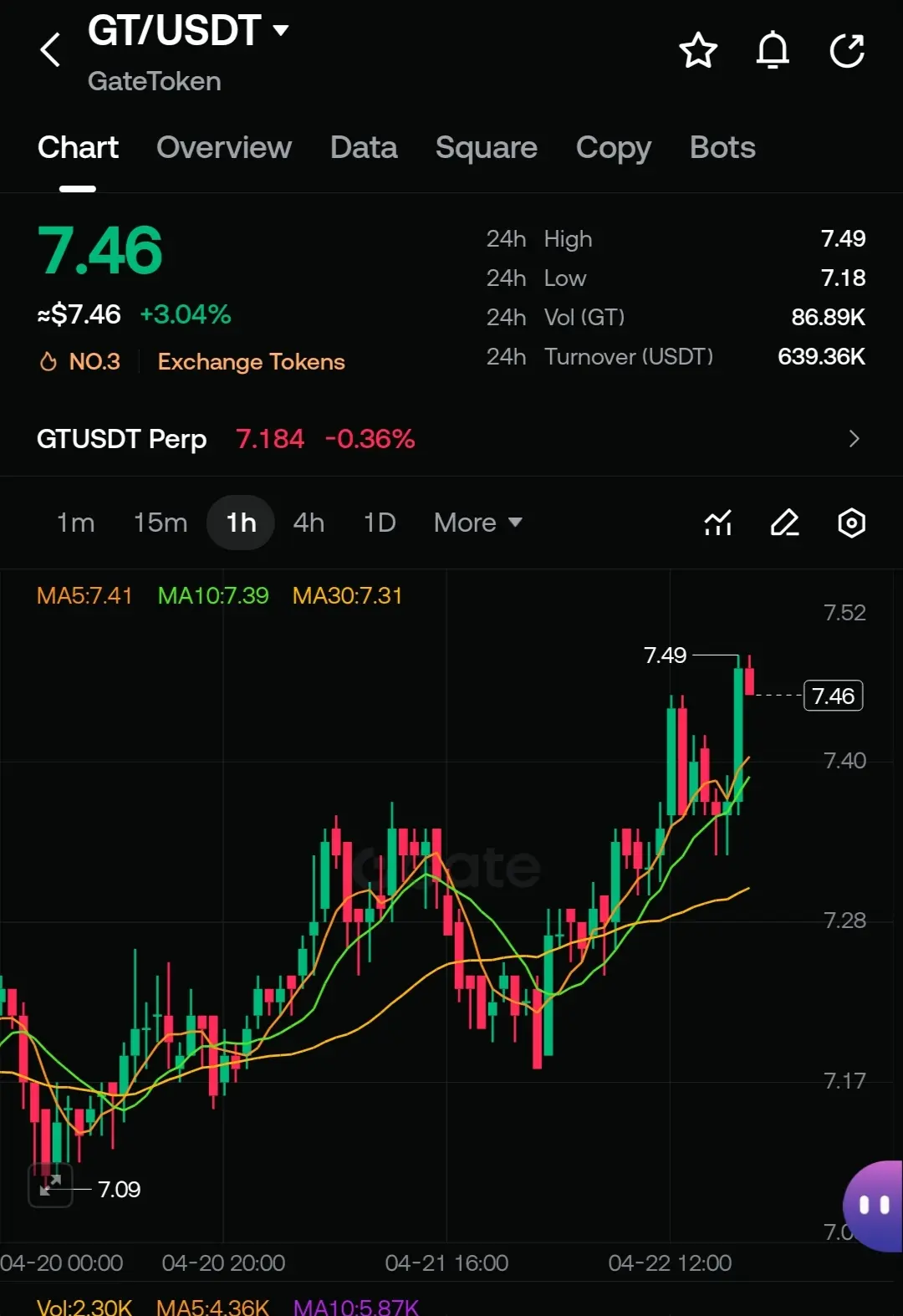Expand chart to fullscreen icon
903x1316 pixels.
coord(50,1186)
